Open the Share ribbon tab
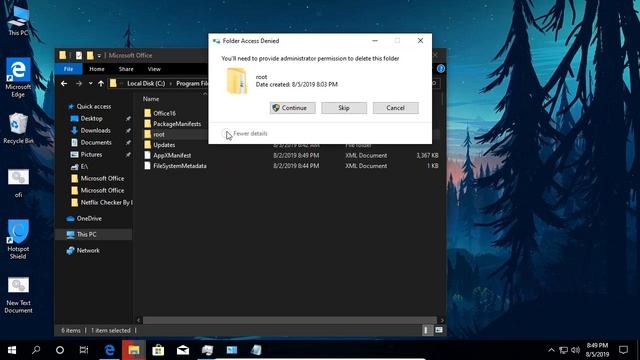The width and height of the screenshot is (640, 360). pos(126,69)
